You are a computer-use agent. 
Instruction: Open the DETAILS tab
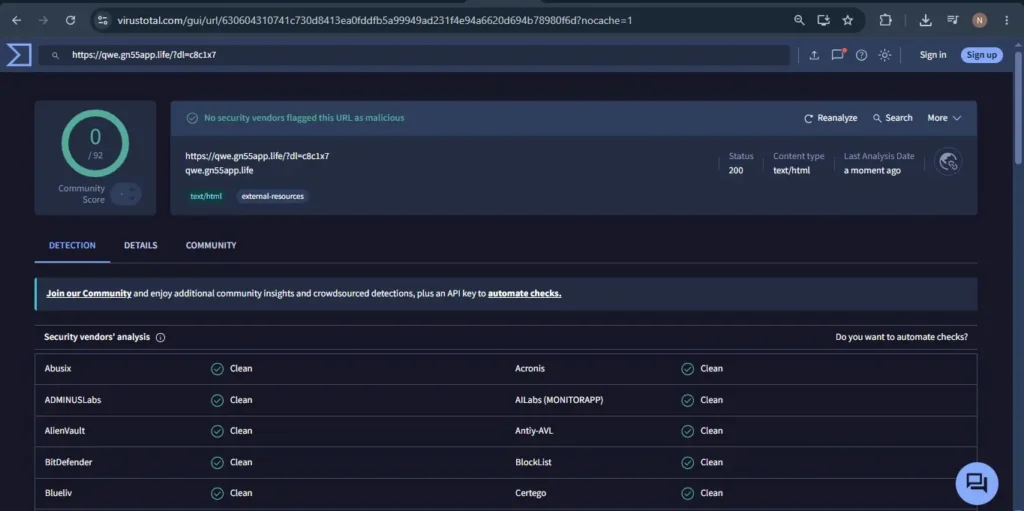(140, 246)
